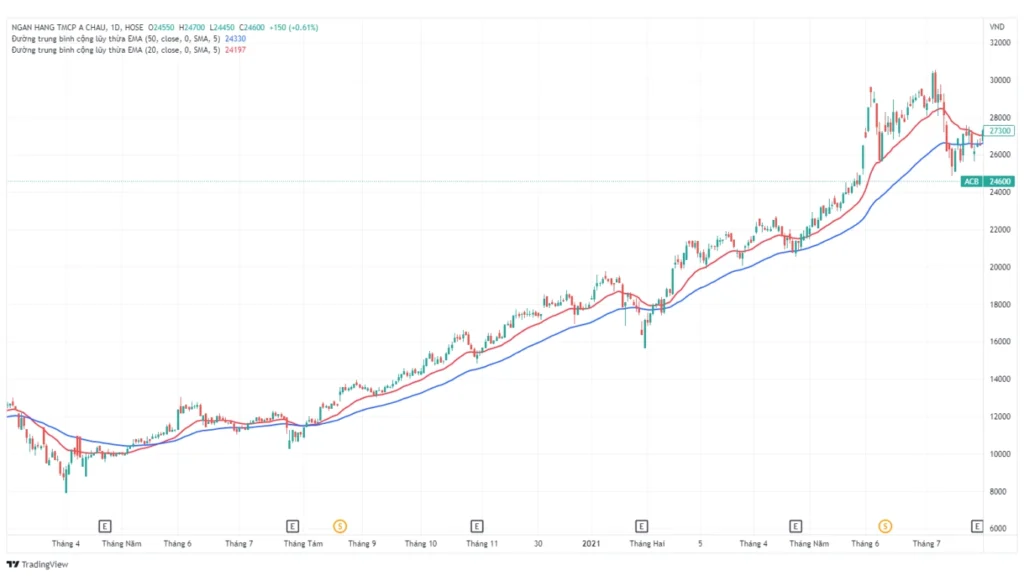
Task: Click the earnings marker above first Tháng Năm
Action: [x=105, y=525]
